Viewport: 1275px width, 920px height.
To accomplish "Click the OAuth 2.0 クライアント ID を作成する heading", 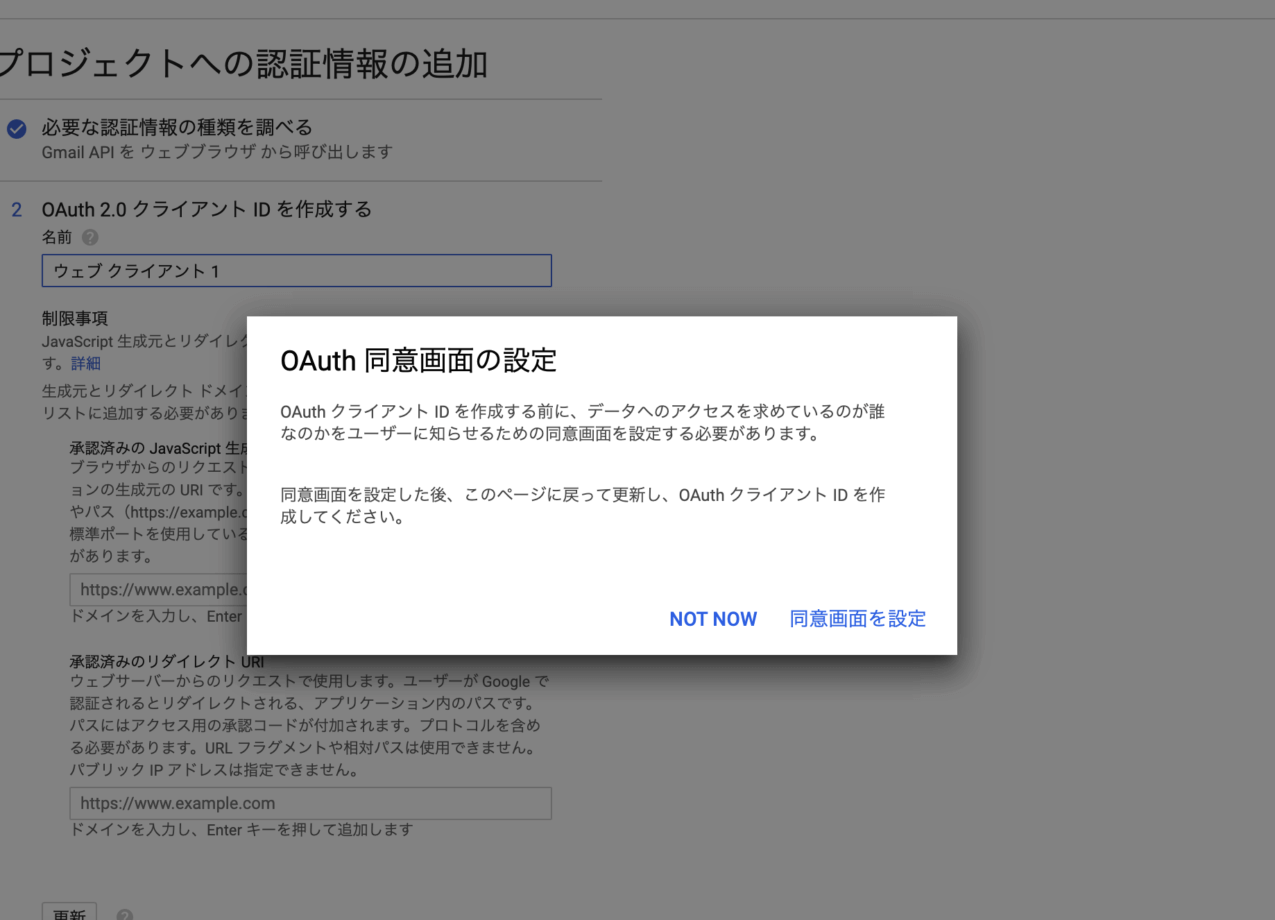I will click(206, 210).
